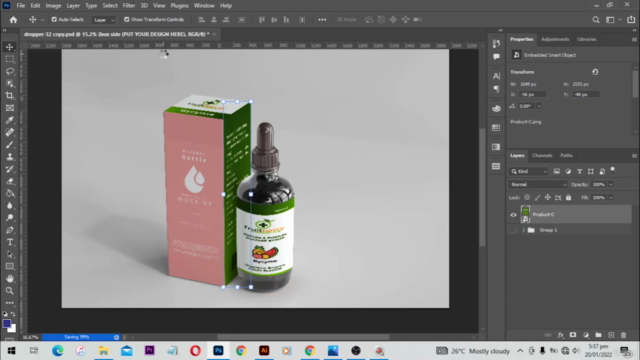The width and height of the screenshot is (640, 360).
Task: Reset transform in Properties panel
Action: point(595,72)
